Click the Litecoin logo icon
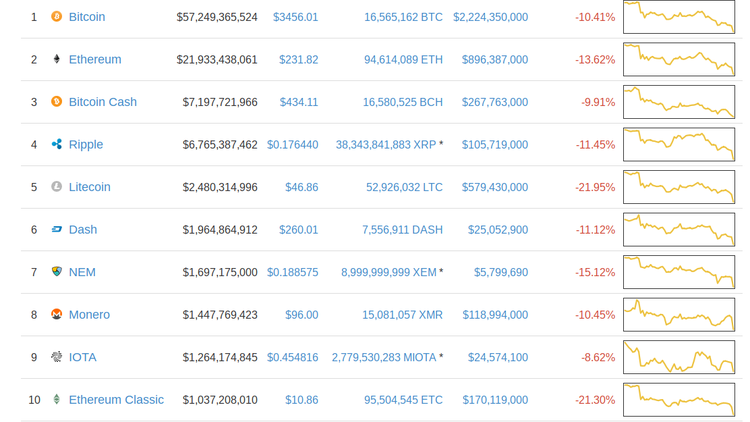This screenshot has height=422, width=750. (57, 187)
